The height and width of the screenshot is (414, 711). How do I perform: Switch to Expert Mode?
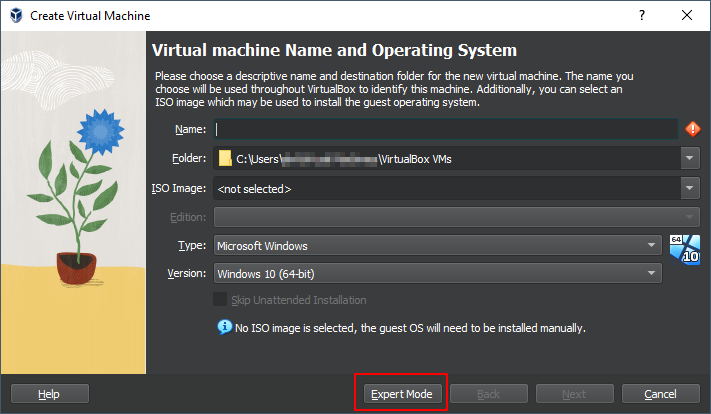[x=401, y=394]
